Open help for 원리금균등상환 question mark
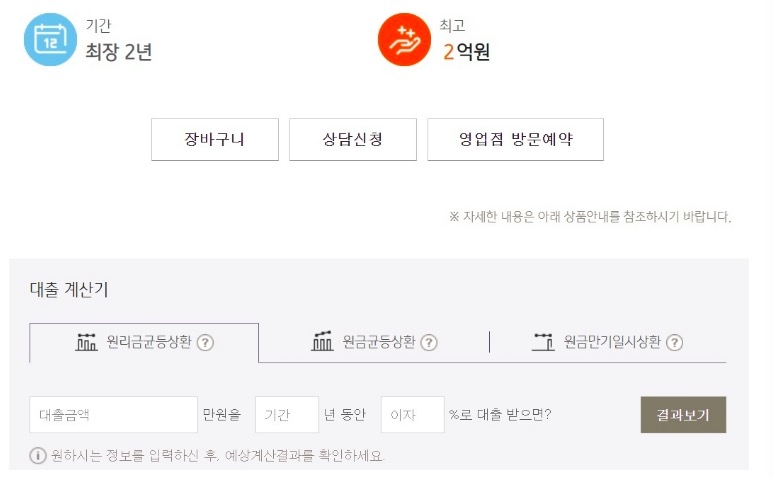 (x=205, y=342)
